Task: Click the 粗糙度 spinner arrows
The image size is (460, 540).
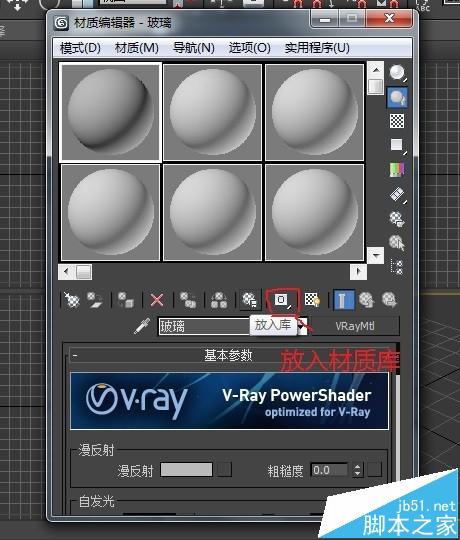Action: point(357,470)
